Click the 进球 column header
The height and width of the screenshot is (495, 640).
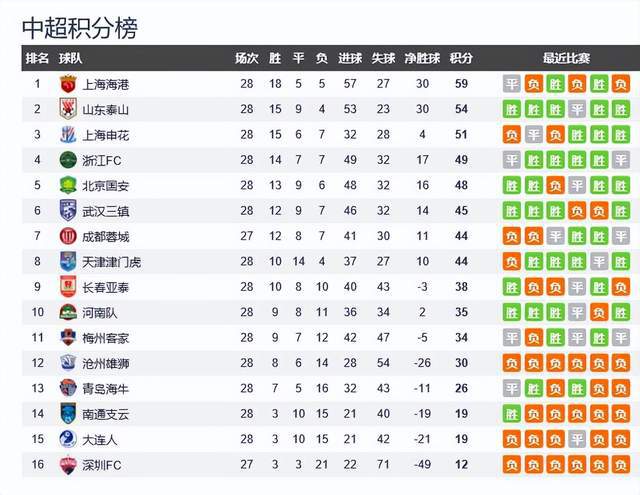(x=350, y=58)
